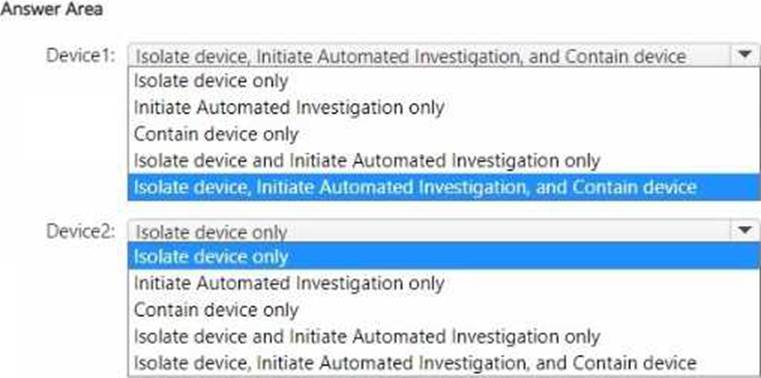Click the Device1 label
The width and height of the screenshot is (761, 378).
[81, 55]
